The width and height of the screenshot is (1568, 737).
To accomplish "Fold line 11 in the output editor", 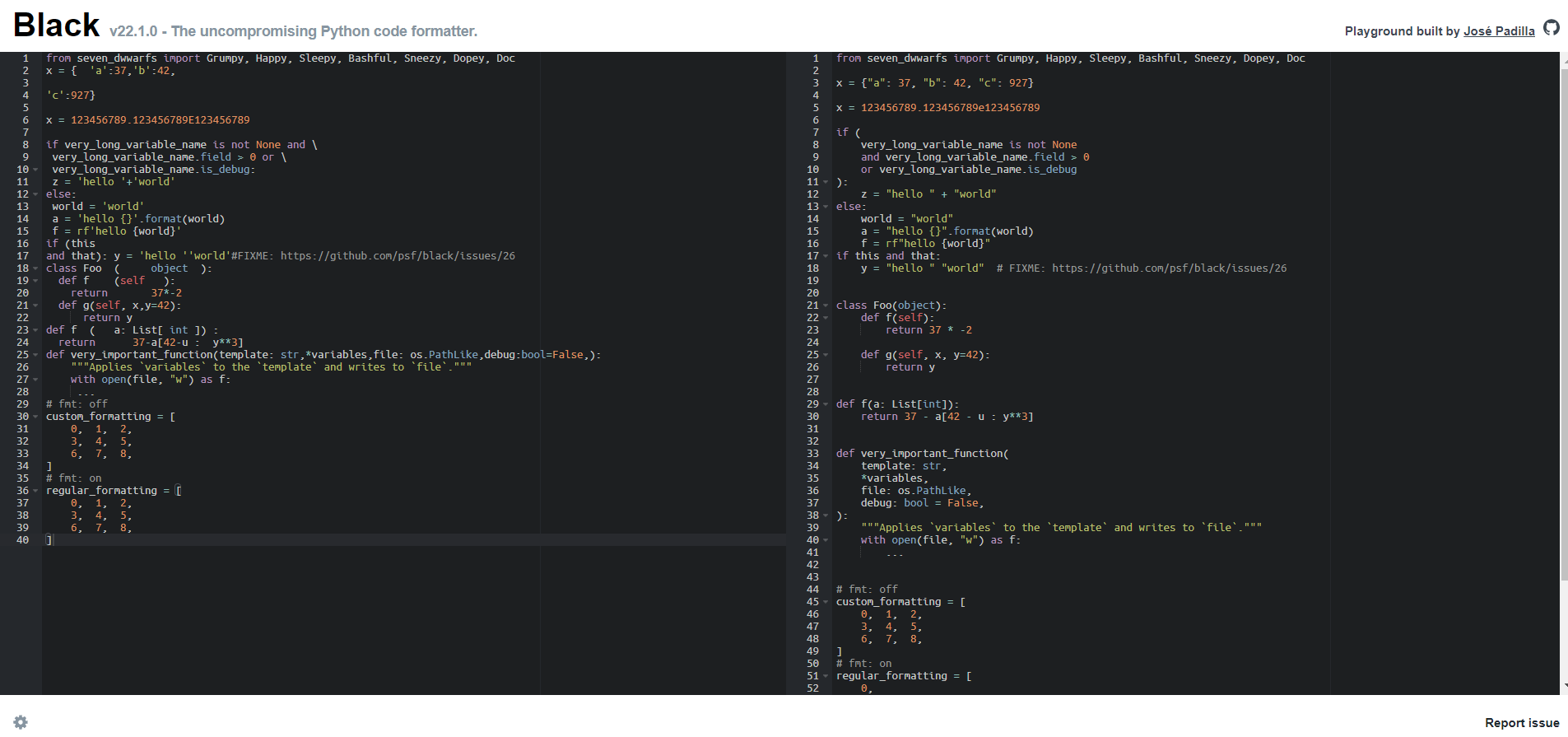I will (x=826, y=182).
